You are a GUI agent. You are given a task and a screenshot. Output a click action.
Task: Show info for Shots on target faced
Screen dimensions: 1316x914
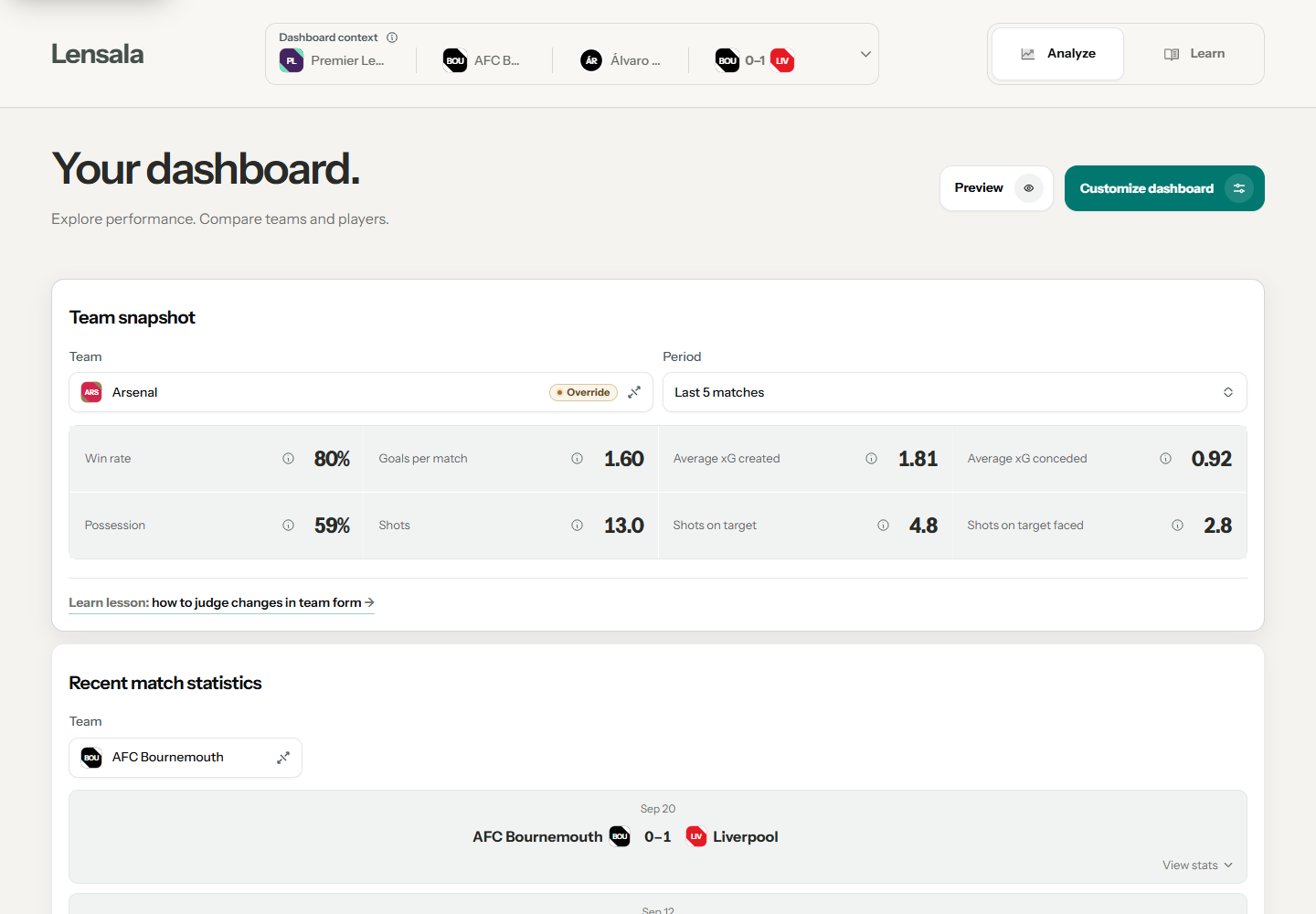(1177, 526)
